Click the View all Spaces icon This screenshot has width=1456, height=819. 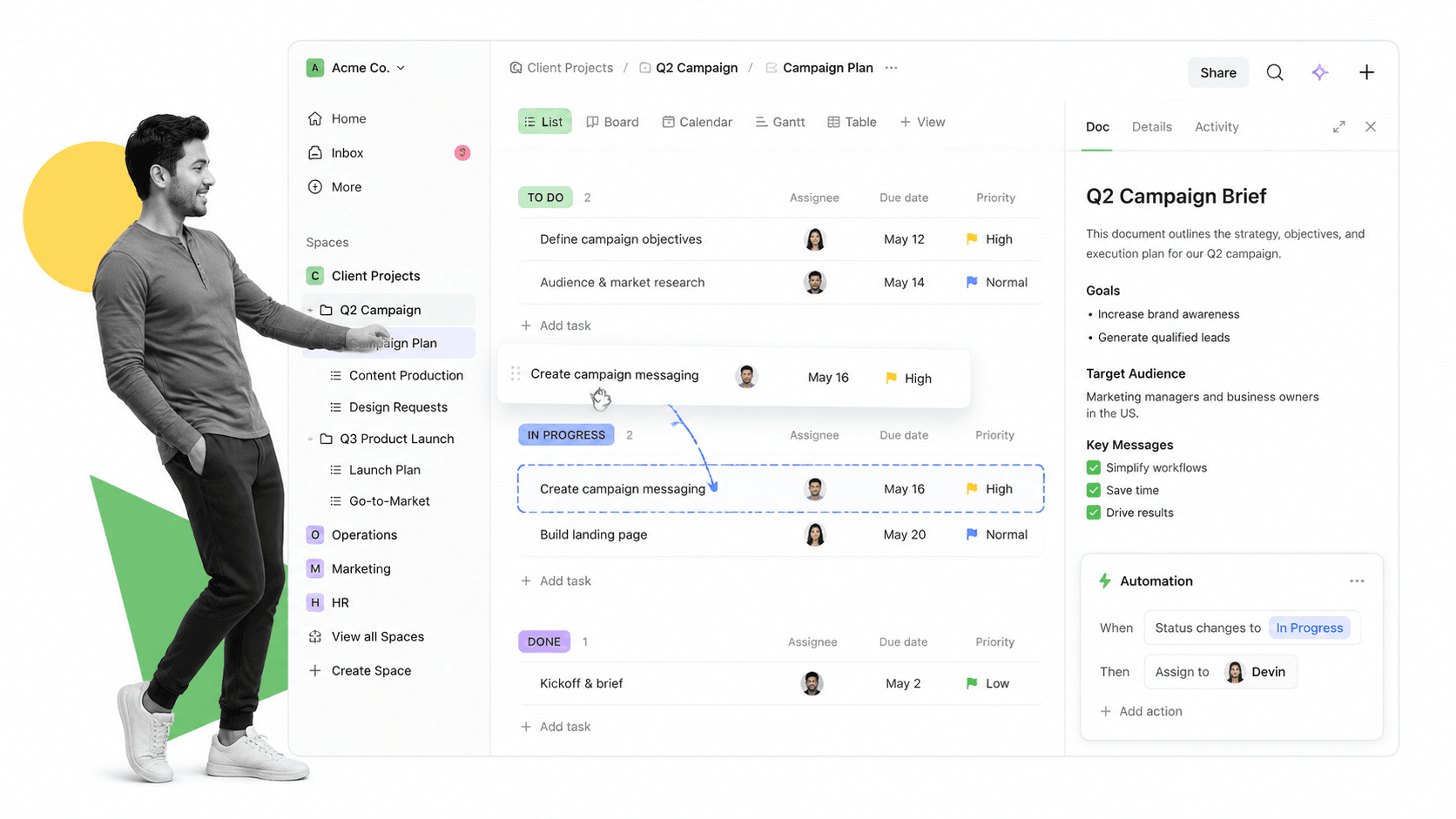tap(315, 636)
